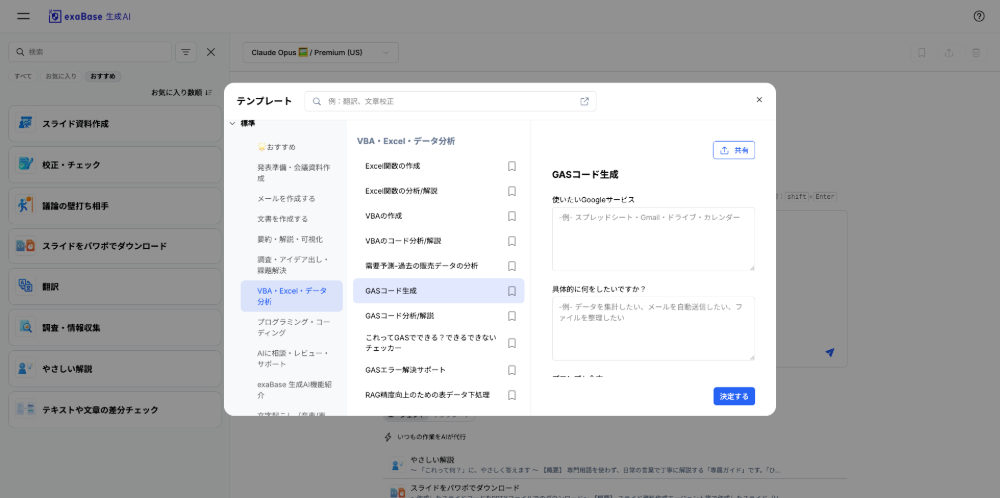Select AIに相談・レビュー・サポート category
This screenshot has height=498, width=1000.
(291, 358)
